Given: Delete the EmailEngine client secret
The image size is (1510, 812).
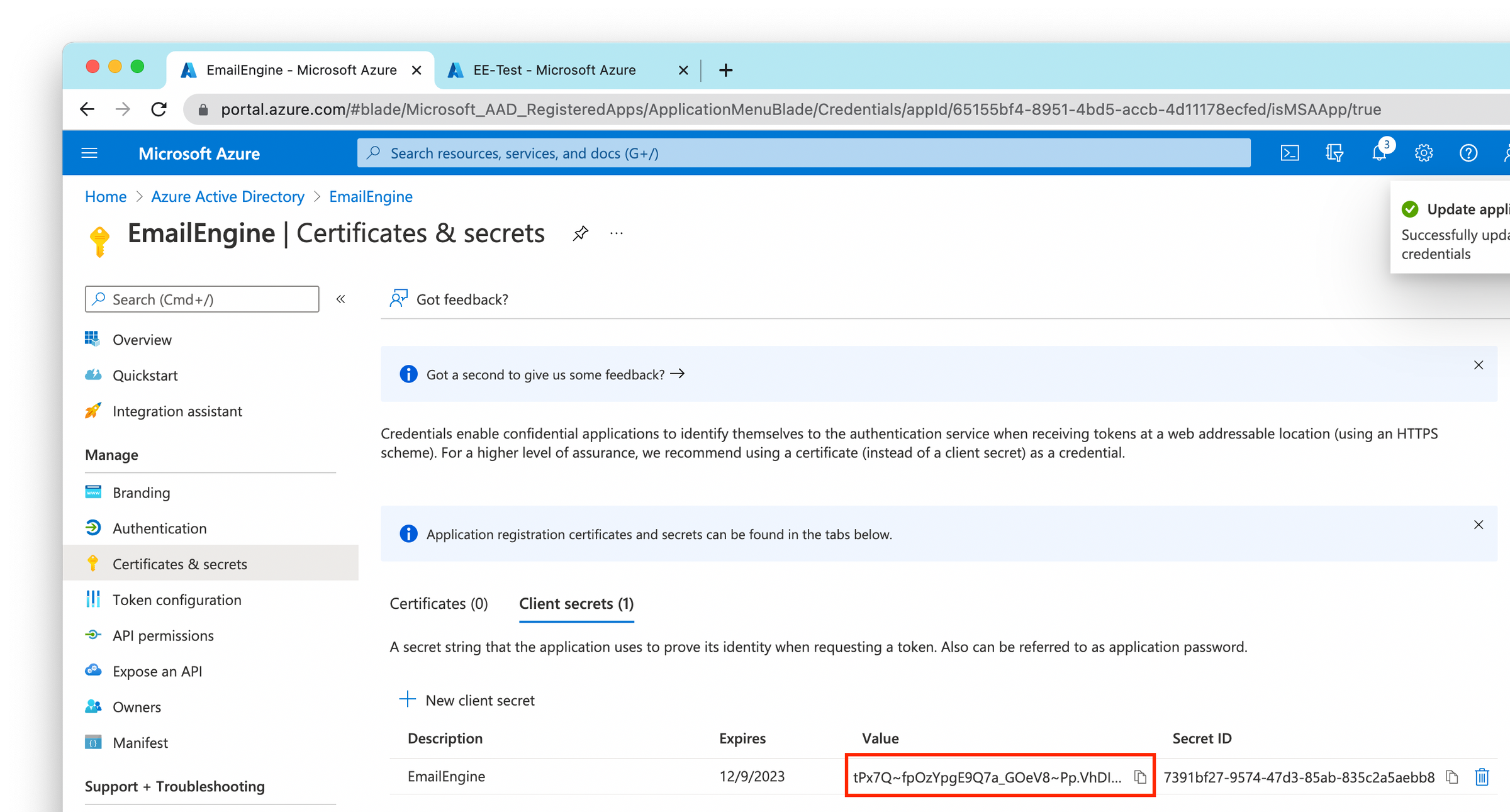Looking at the screenshot, I should tap(1482, 776).
